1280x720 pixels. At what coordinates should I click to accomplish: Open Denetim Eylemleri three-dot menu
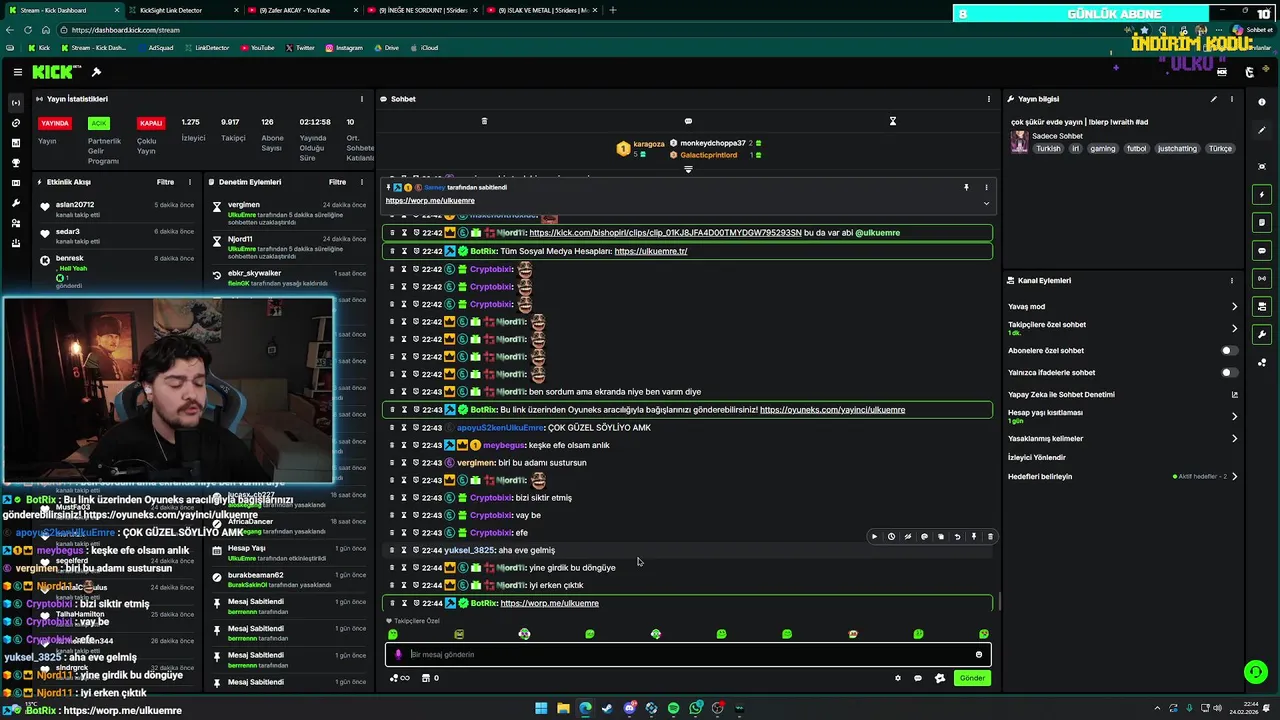362,182
